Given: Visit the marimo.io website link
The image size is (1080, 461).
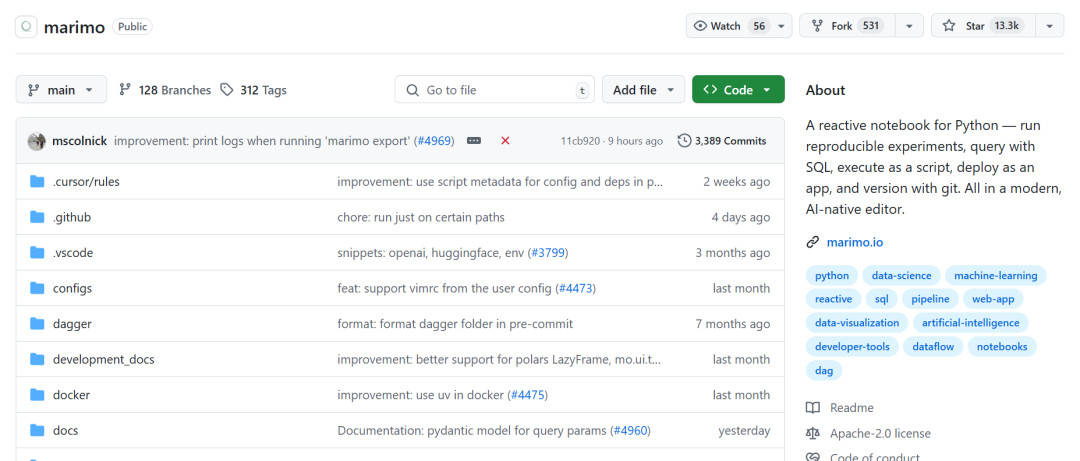Looking at the screenshot, I should point(854,242).
